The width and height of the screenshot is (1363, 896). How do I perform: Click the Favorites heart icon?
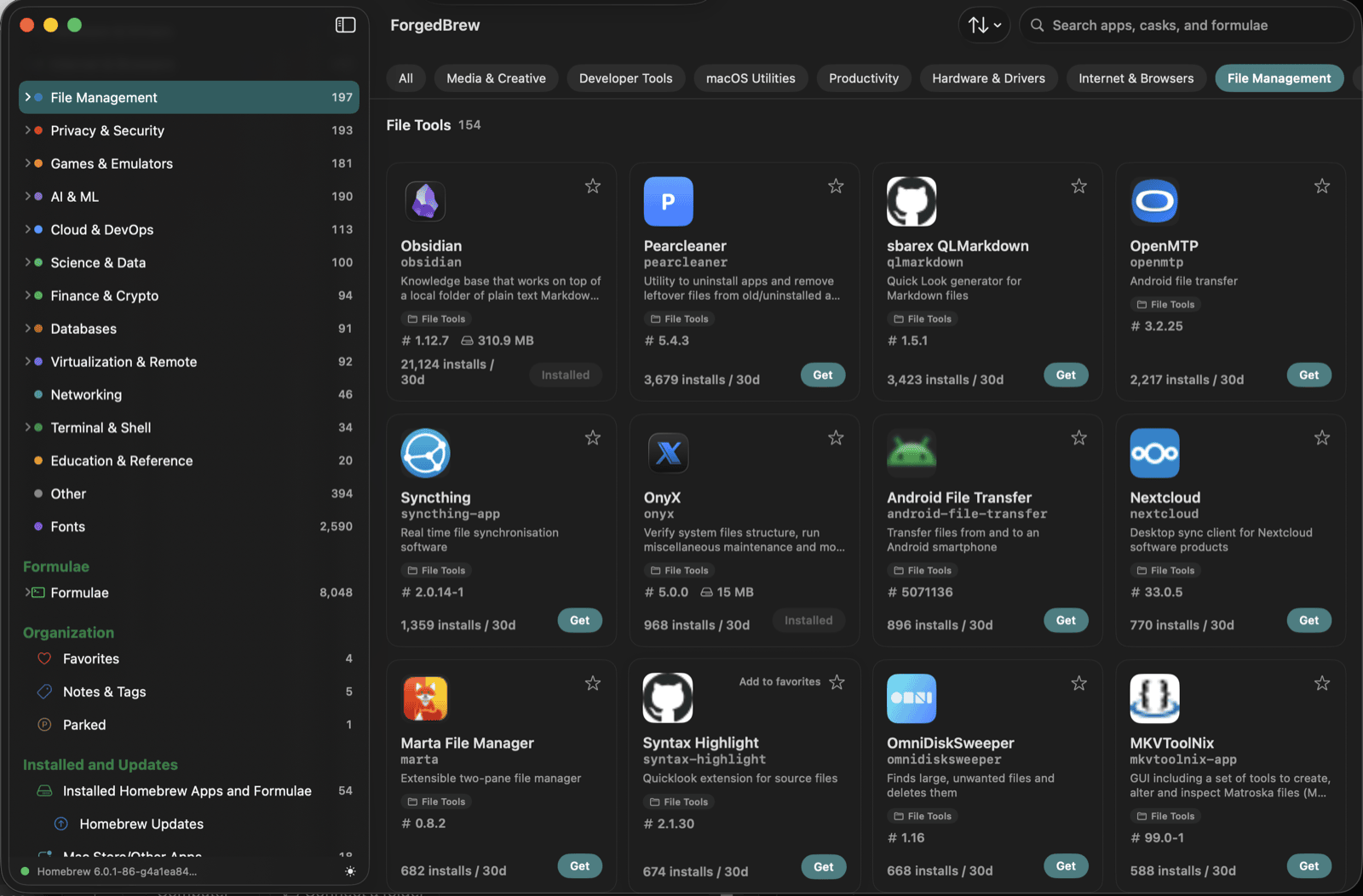(x=44, y=658)
